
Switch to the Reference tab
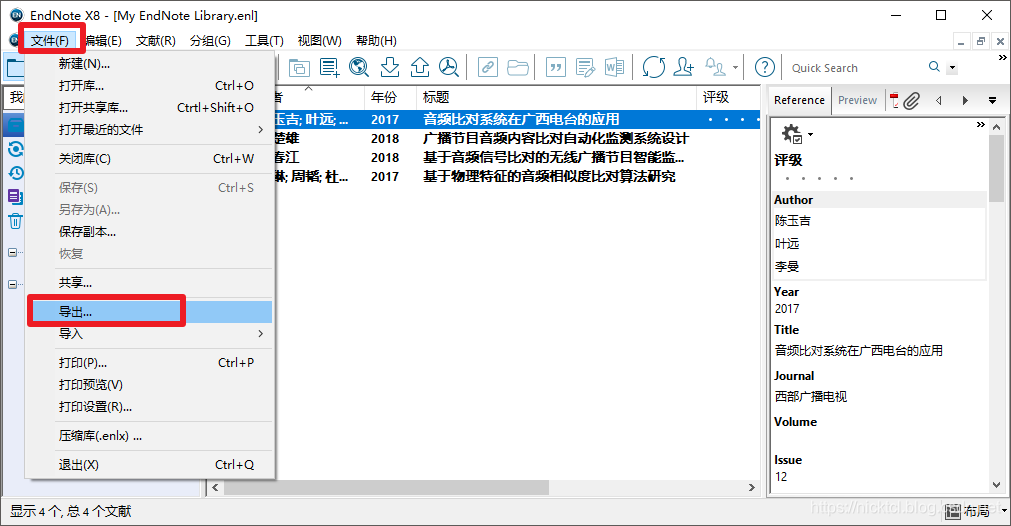(x=799, y=100)
